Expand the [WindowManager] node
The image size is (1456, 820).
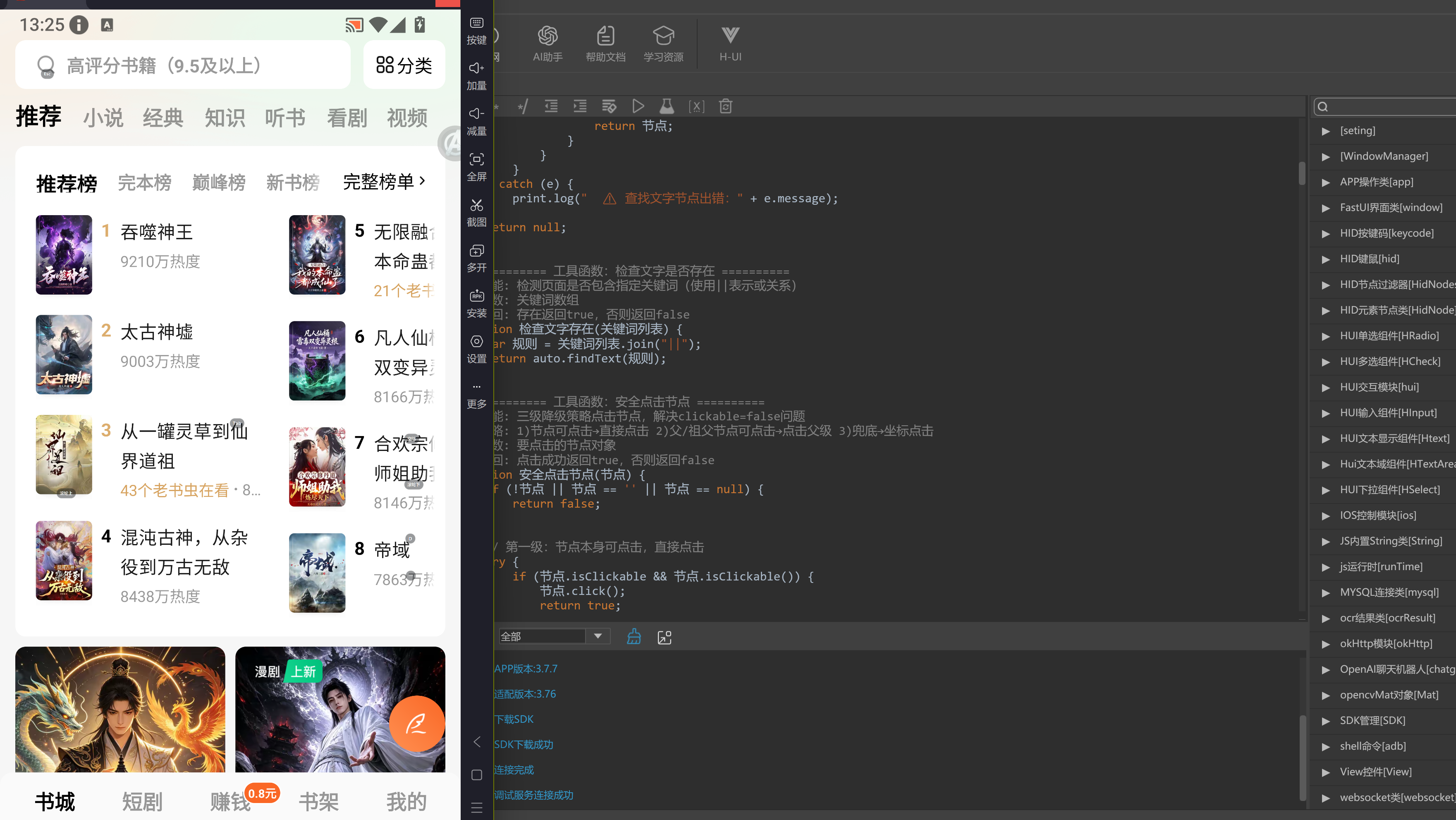tap(1325, 157)
